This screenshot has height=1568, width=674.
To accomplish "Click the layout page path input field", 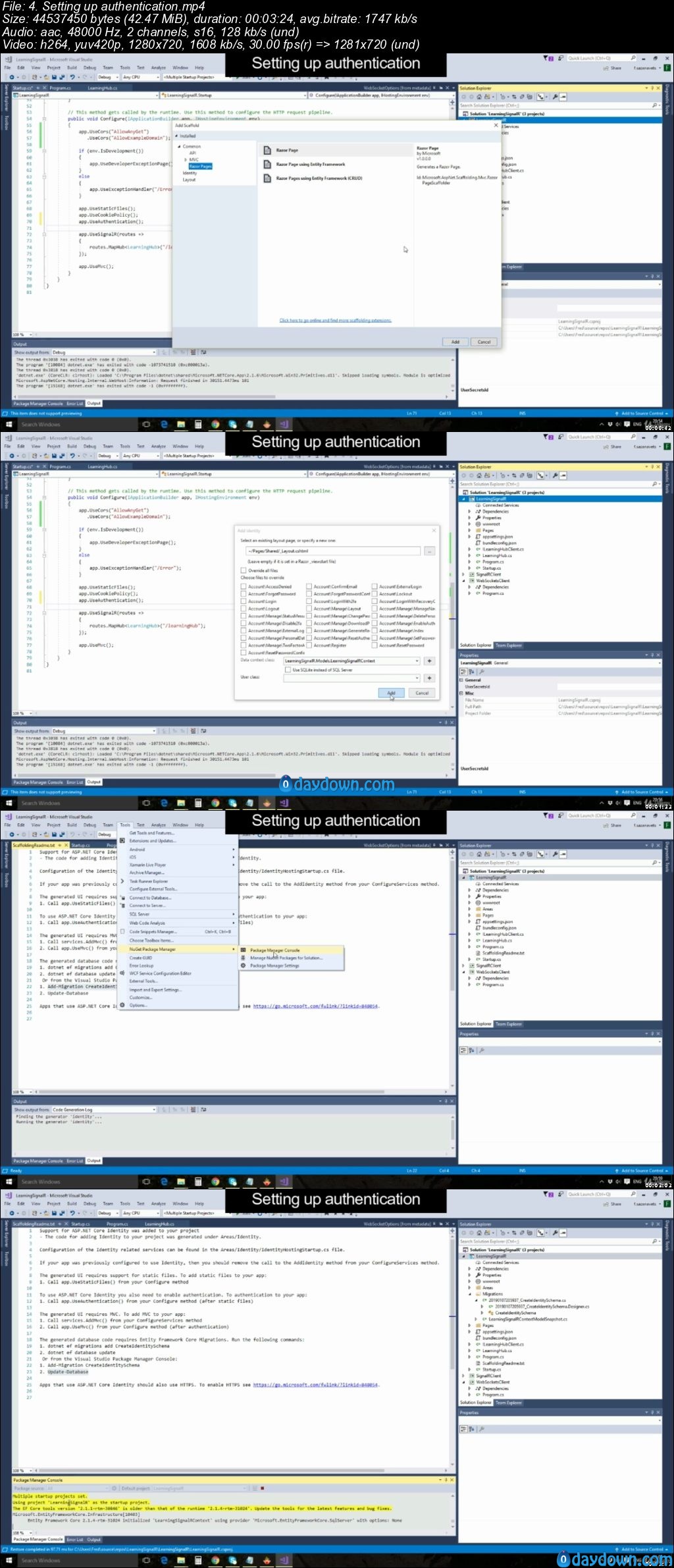I will tap(332, 551).
